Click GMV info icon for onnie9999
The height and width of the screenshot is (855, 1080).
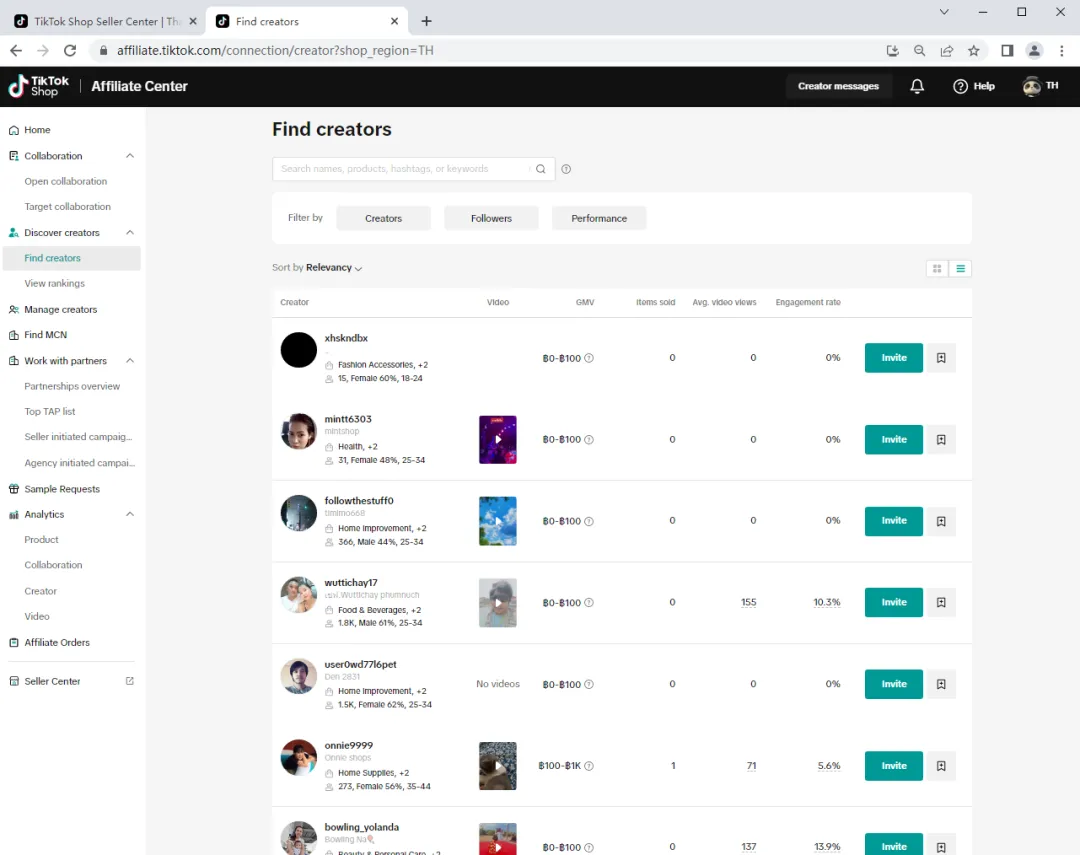[x=589, y=766]
